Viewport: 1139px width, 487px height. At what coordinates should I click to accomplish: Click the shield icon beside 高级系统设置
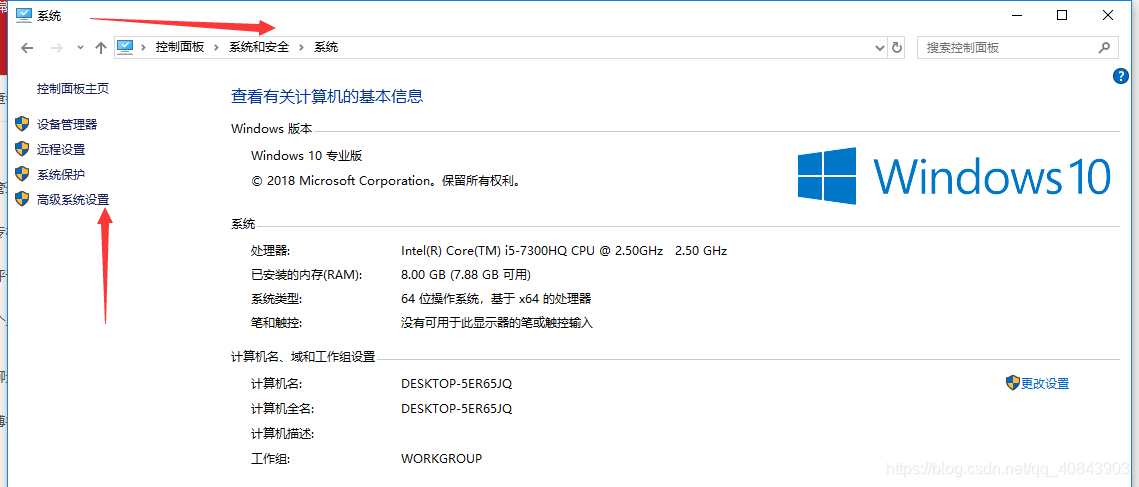[x=23, y=198]
